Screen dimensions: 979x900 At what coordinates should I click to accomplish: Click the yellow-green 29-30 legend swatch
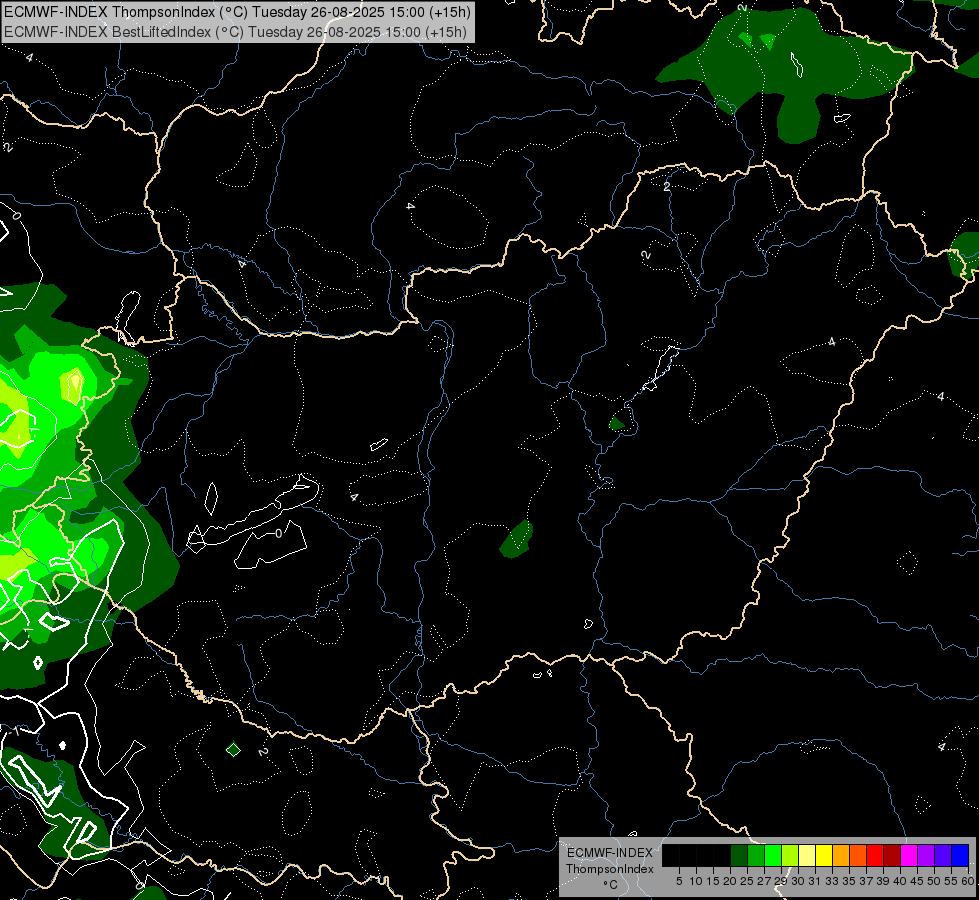790,855
